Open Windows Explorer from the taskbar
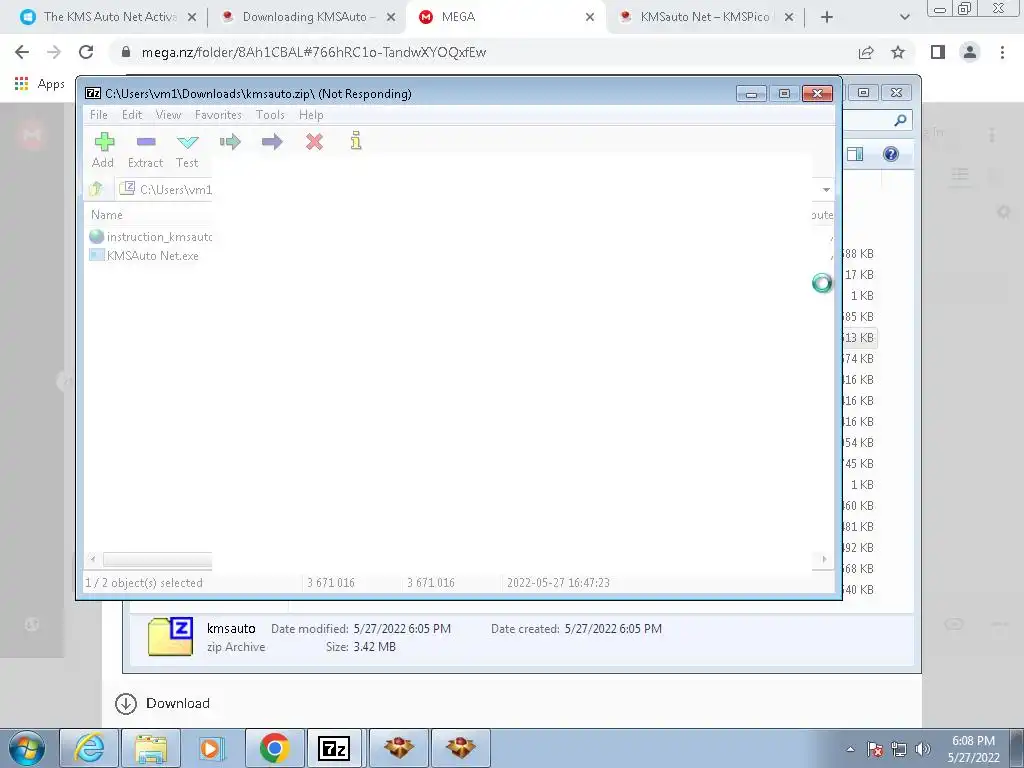Image resolution: width=1024 pixels, height=768 pixels. tap(151, 748)
